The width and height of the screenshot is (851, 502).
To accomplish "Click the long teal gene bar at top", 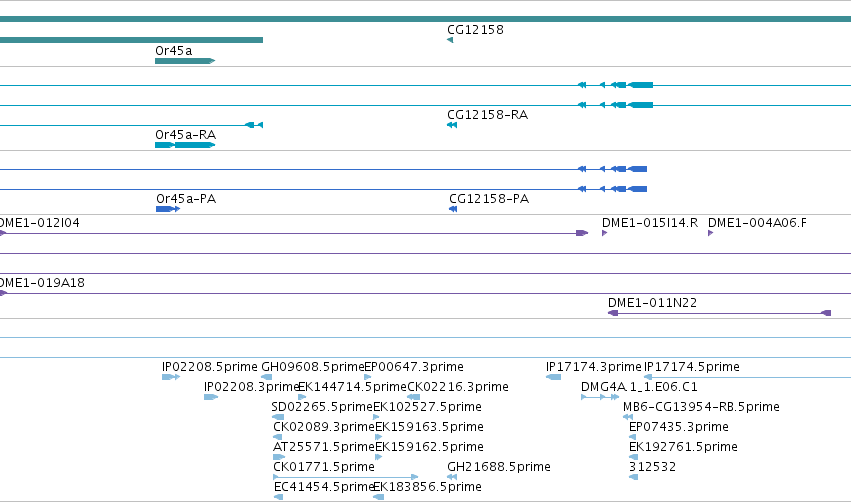I will tap(426, 19).
